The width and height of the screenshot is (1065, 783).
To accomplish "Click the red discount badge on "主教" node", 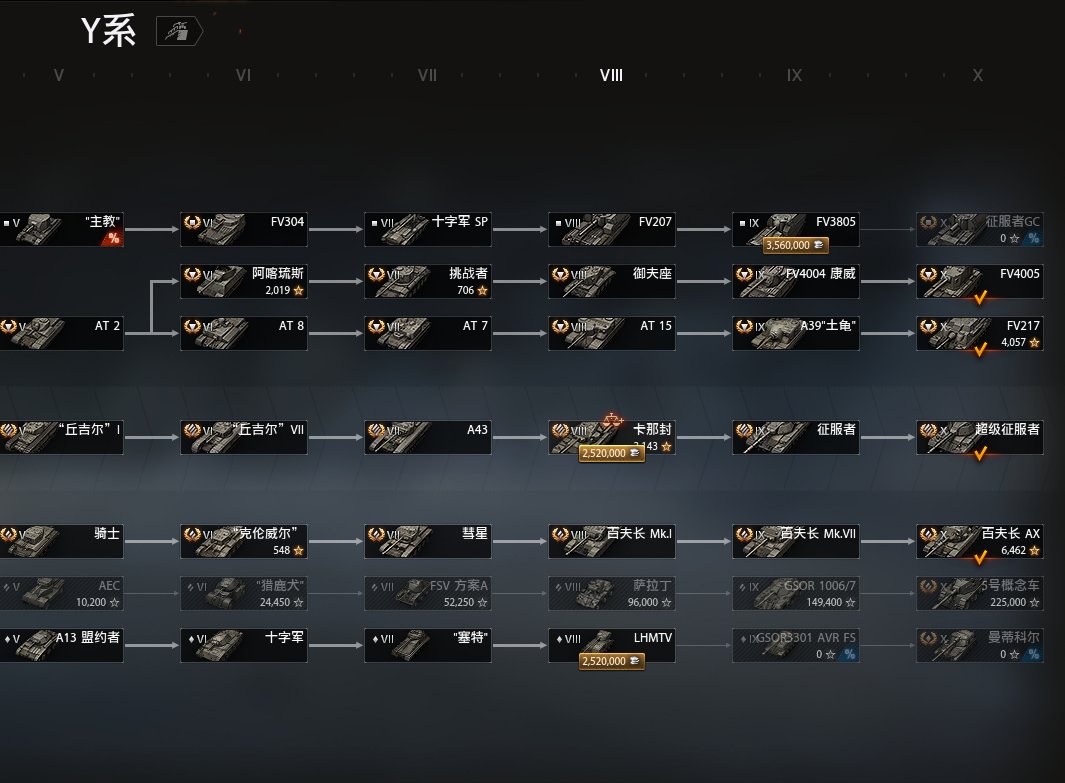I will [113, 238].
